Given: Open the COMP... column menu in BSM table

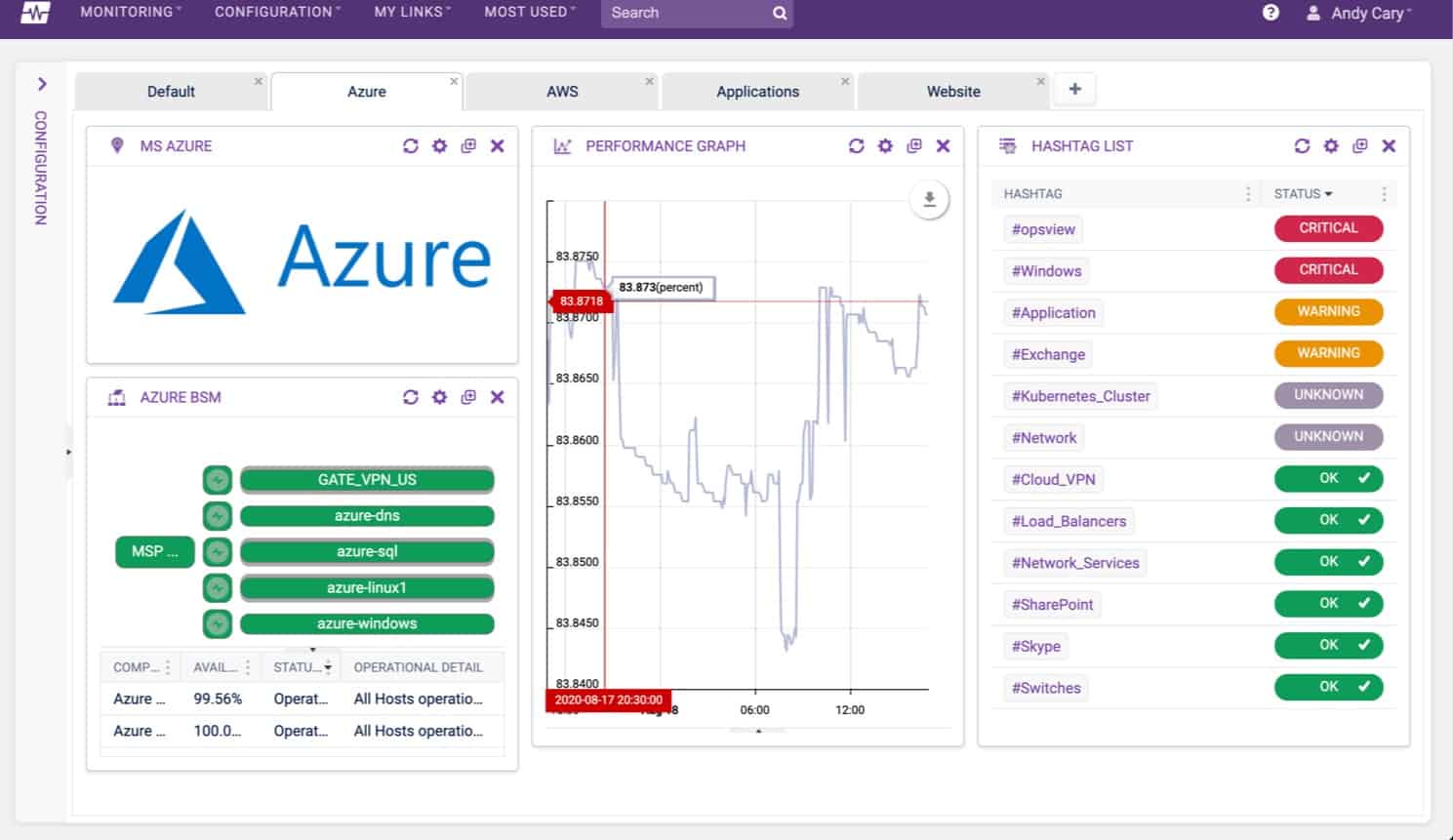Looking at the screenshot, I should [168, 667].
